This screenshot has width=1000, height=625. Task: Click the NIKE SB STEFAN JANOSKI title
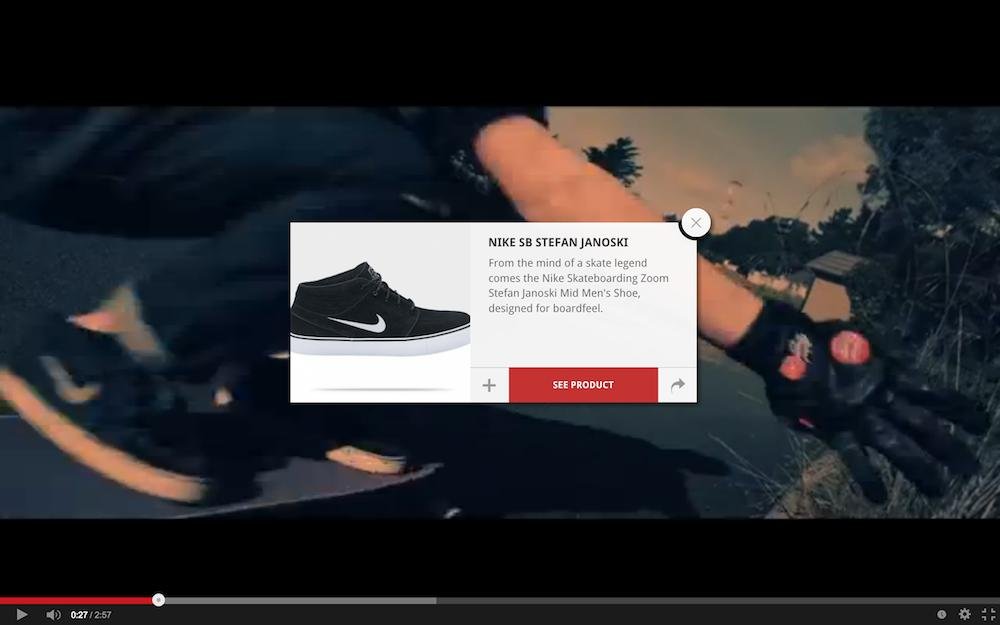coord(558,242)
